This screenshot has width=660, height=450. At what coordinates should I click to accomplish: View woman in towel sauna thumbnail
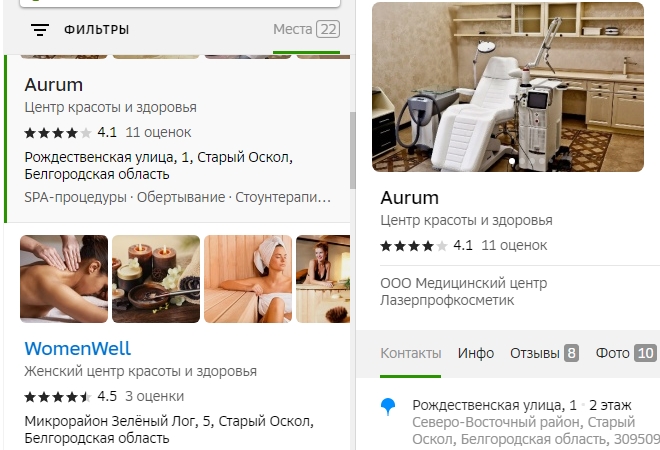[248, 279]
